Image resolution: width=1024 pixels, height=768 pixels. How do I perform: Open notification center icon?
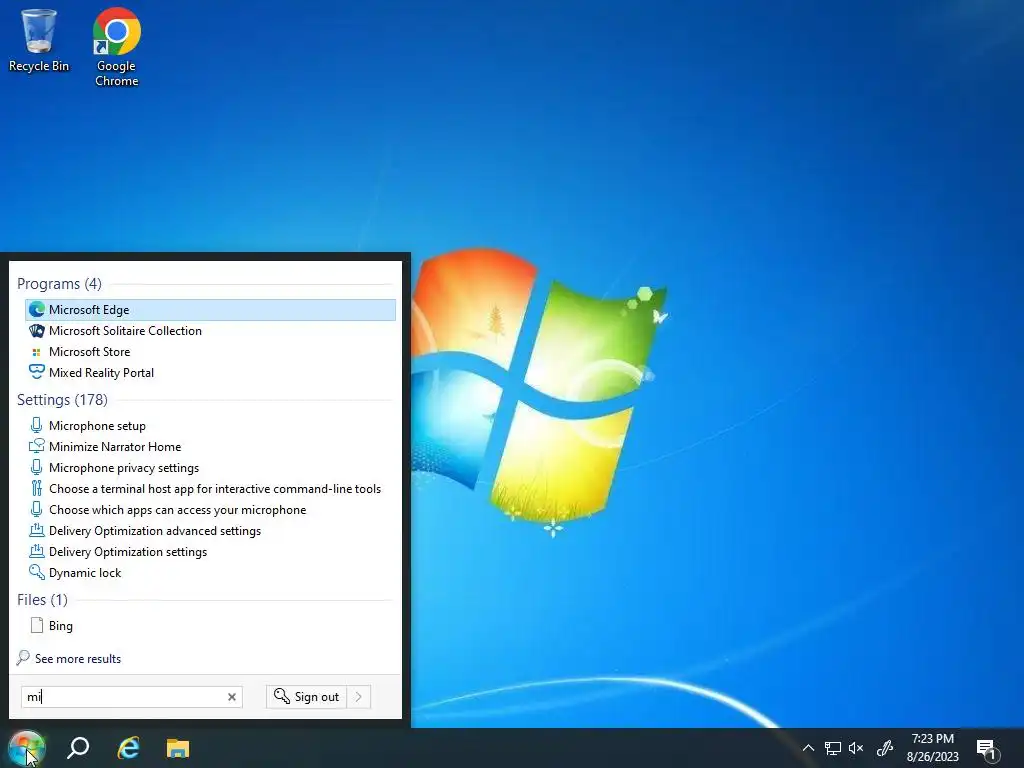[987, 749]
